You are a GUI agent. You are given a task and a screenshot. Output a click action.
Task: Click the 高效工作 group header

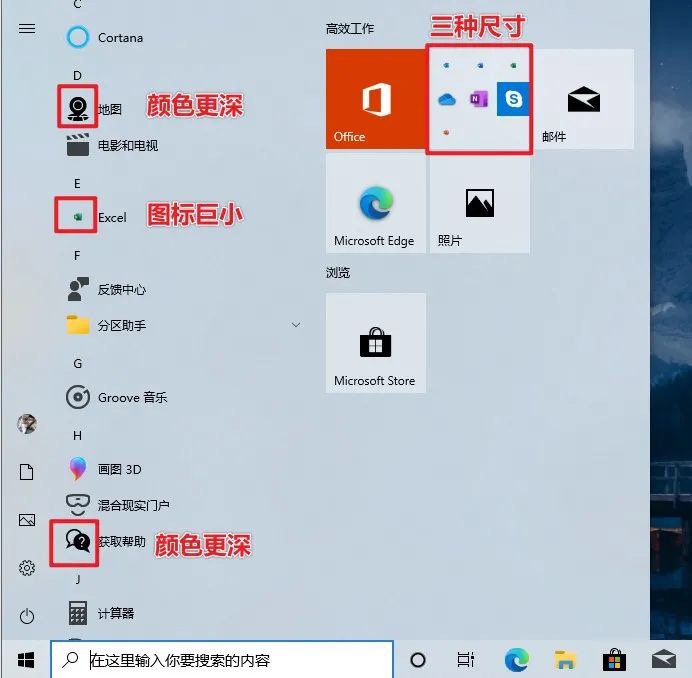pyautogui.click(x=350, y=29)
